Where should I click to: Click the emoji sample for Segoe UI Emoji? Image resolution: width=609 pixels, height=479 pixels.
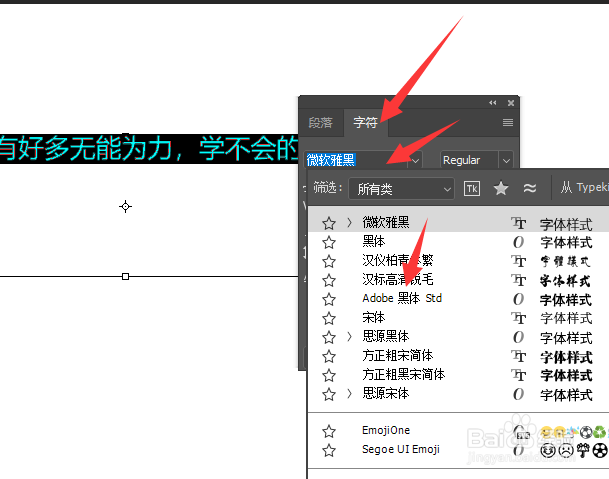click(574, 451)
